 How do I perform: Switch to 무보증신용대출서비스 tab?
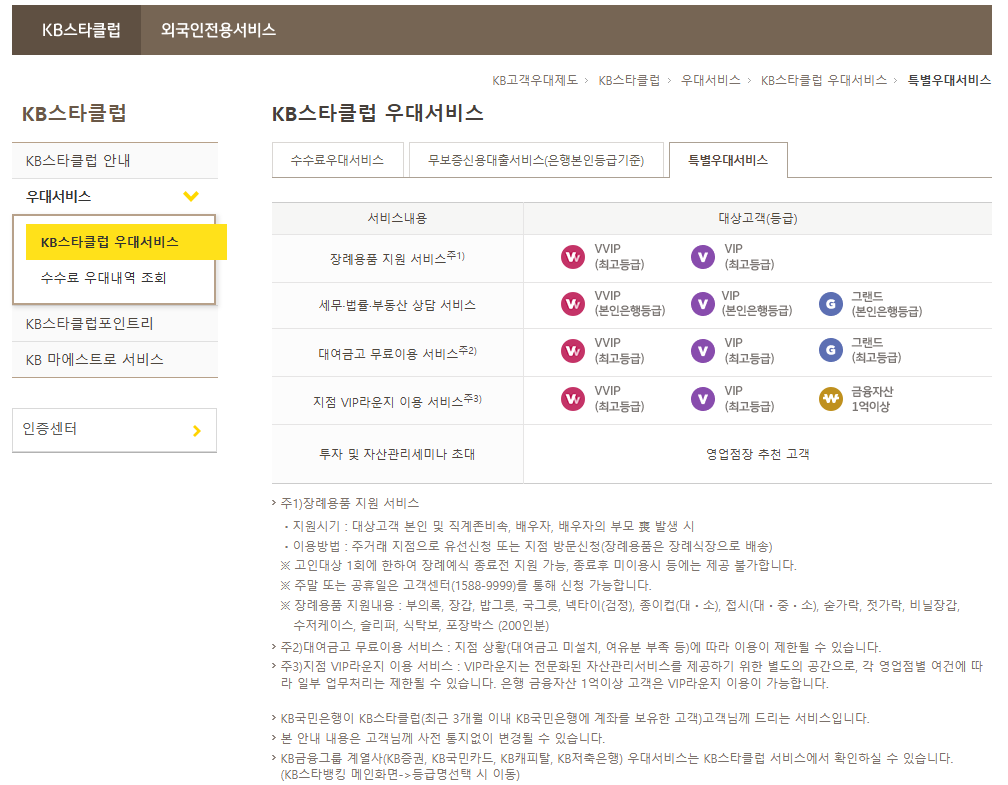[x=536, y=160]
